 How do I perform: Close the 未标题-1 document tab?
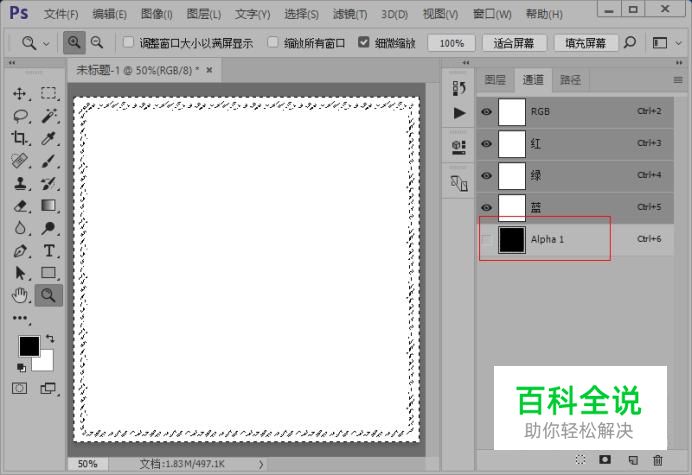click(x=209, y=70)
